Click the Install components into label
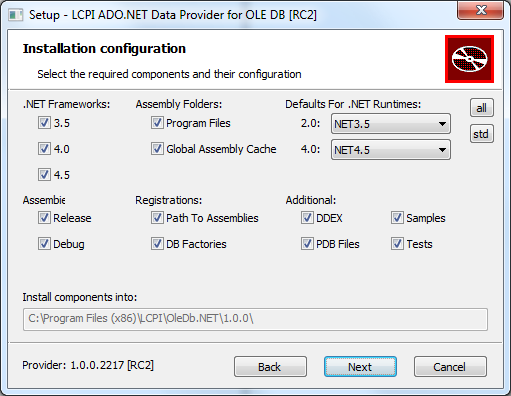 point(80,297)
